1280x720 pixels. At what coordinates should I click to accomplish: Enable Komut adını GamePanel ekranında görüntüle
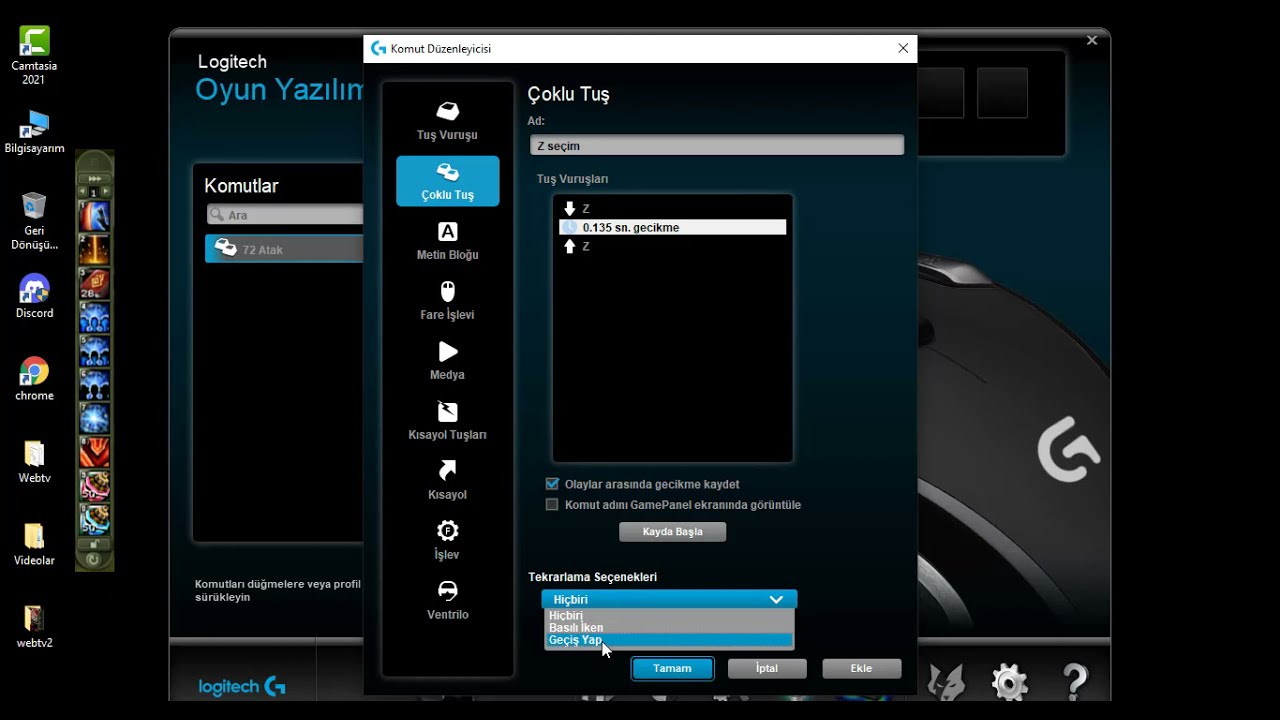pos(552,505)
